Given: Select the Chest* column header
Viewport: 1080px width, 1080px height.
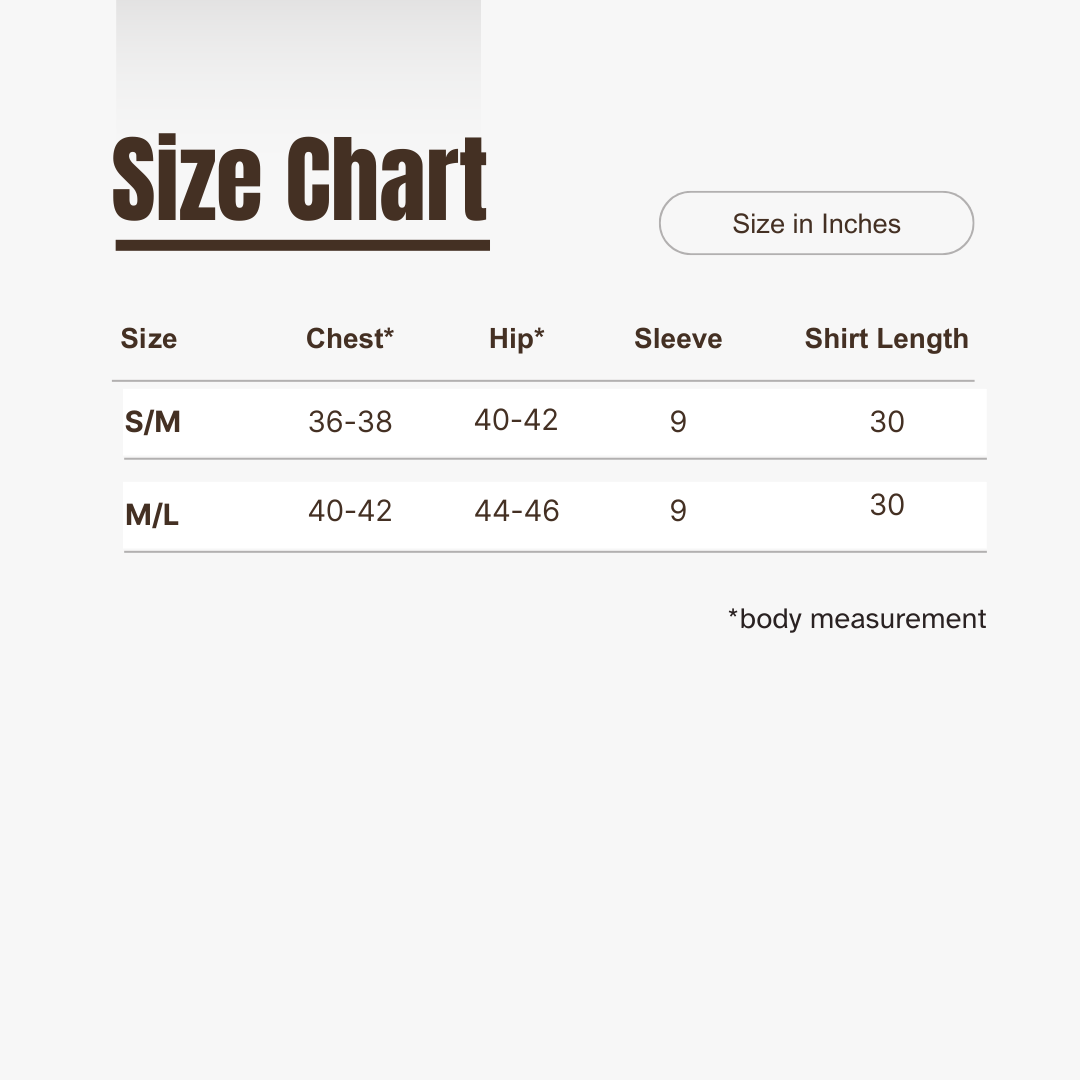Looking at the screenshot, I should [x=350, y=339].
